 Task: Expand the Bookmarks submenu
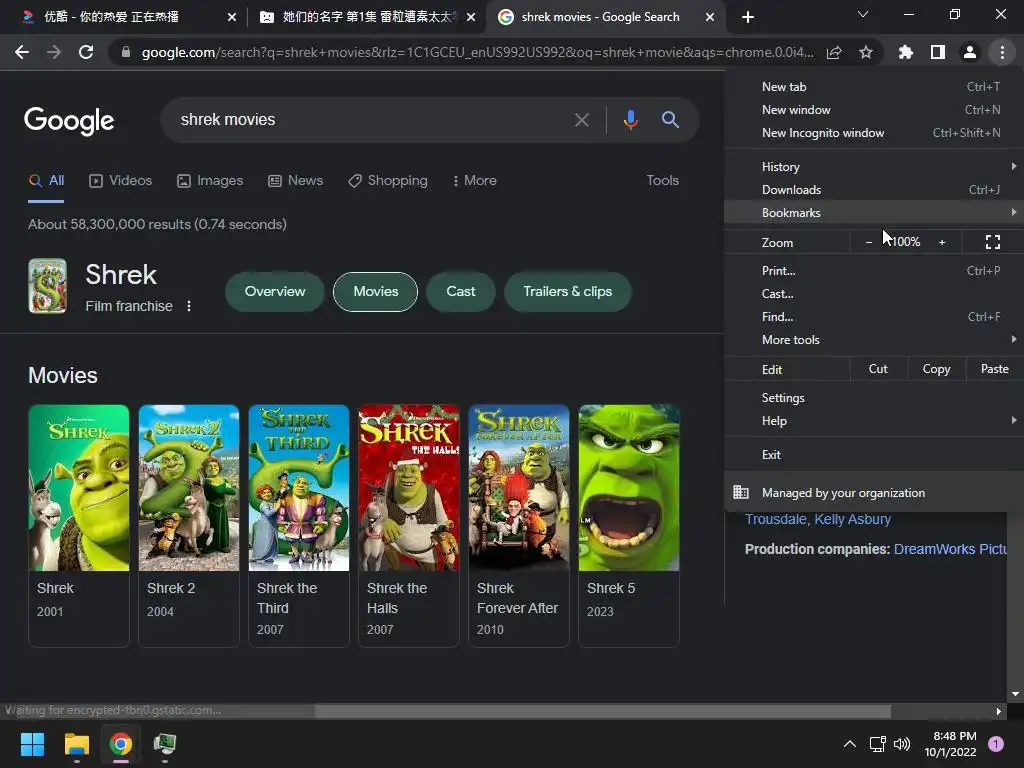tap(874, 212)
